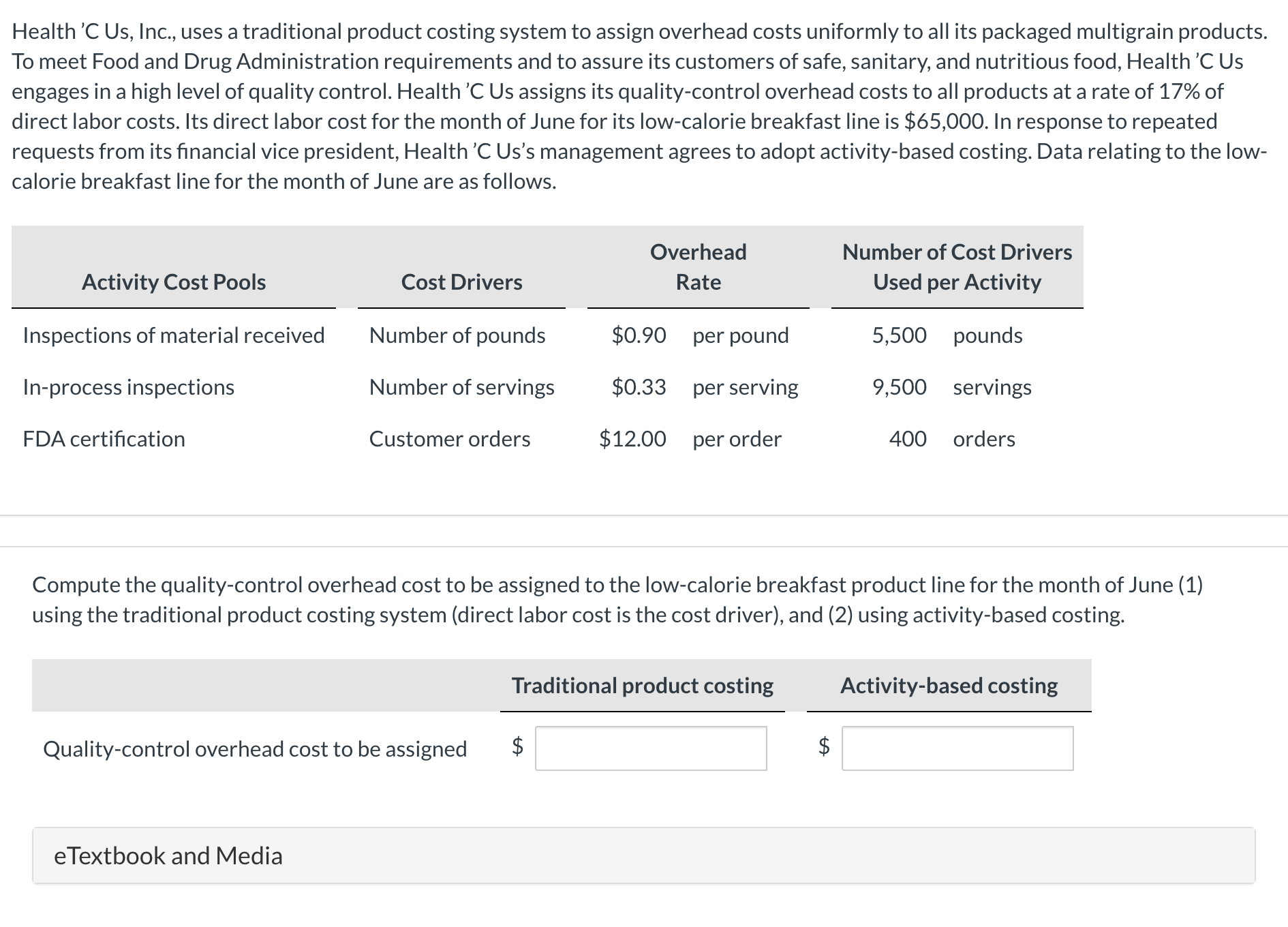
Task: Click the 5,500 pounds quantity value
Action: click(x=900, y=335)
